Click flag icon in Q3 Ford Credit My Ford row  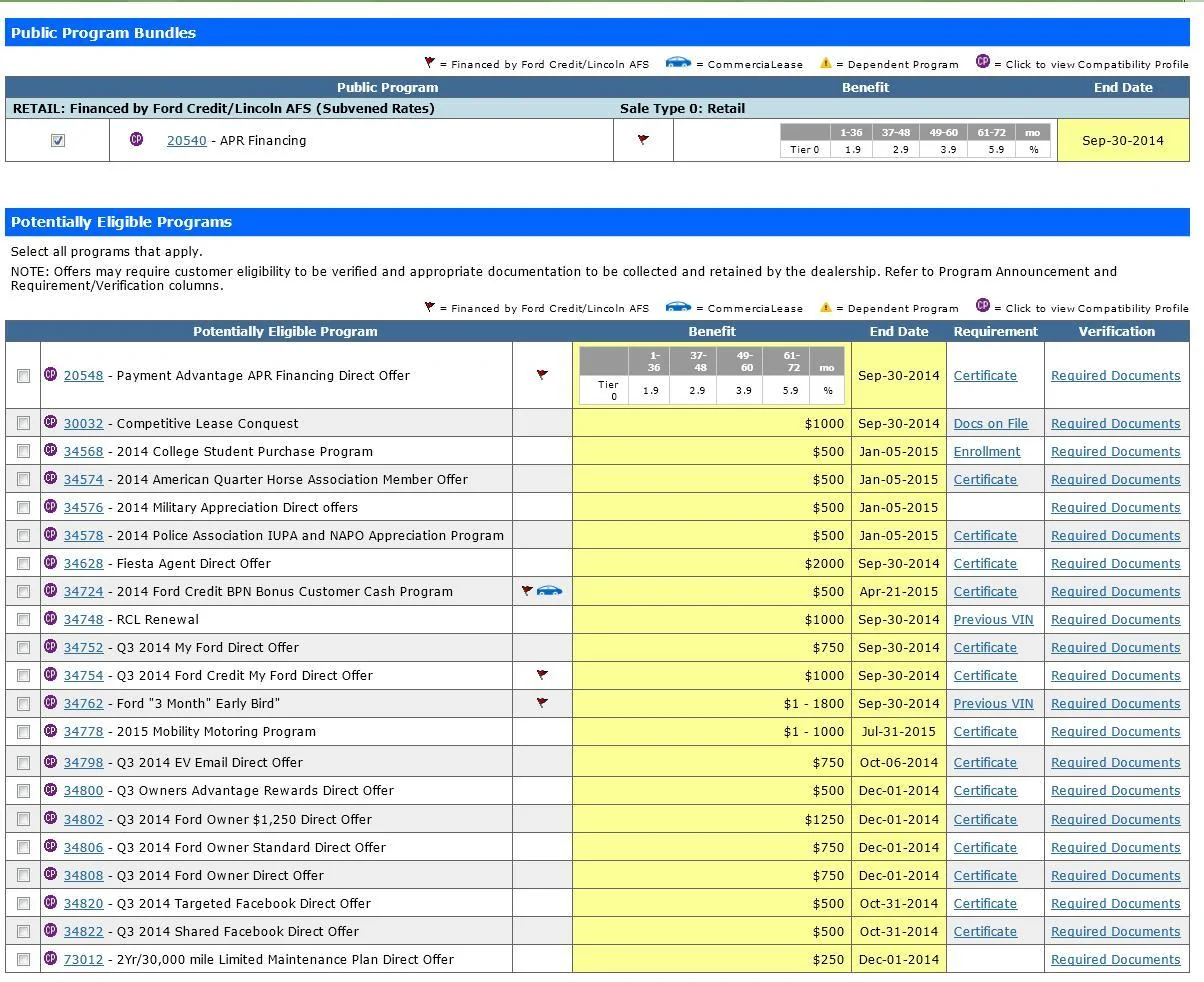pyautogui.click(x=542, y=675)
